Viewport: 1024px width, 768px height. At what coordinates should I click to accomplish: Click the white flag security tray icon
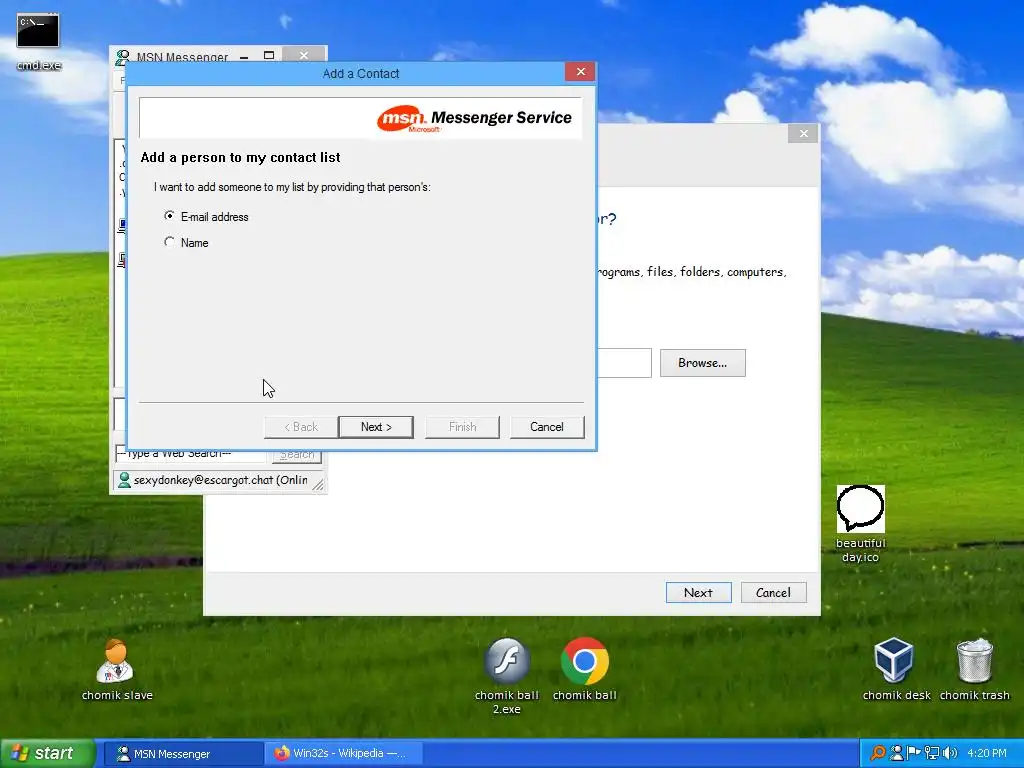tap(914, 753)
